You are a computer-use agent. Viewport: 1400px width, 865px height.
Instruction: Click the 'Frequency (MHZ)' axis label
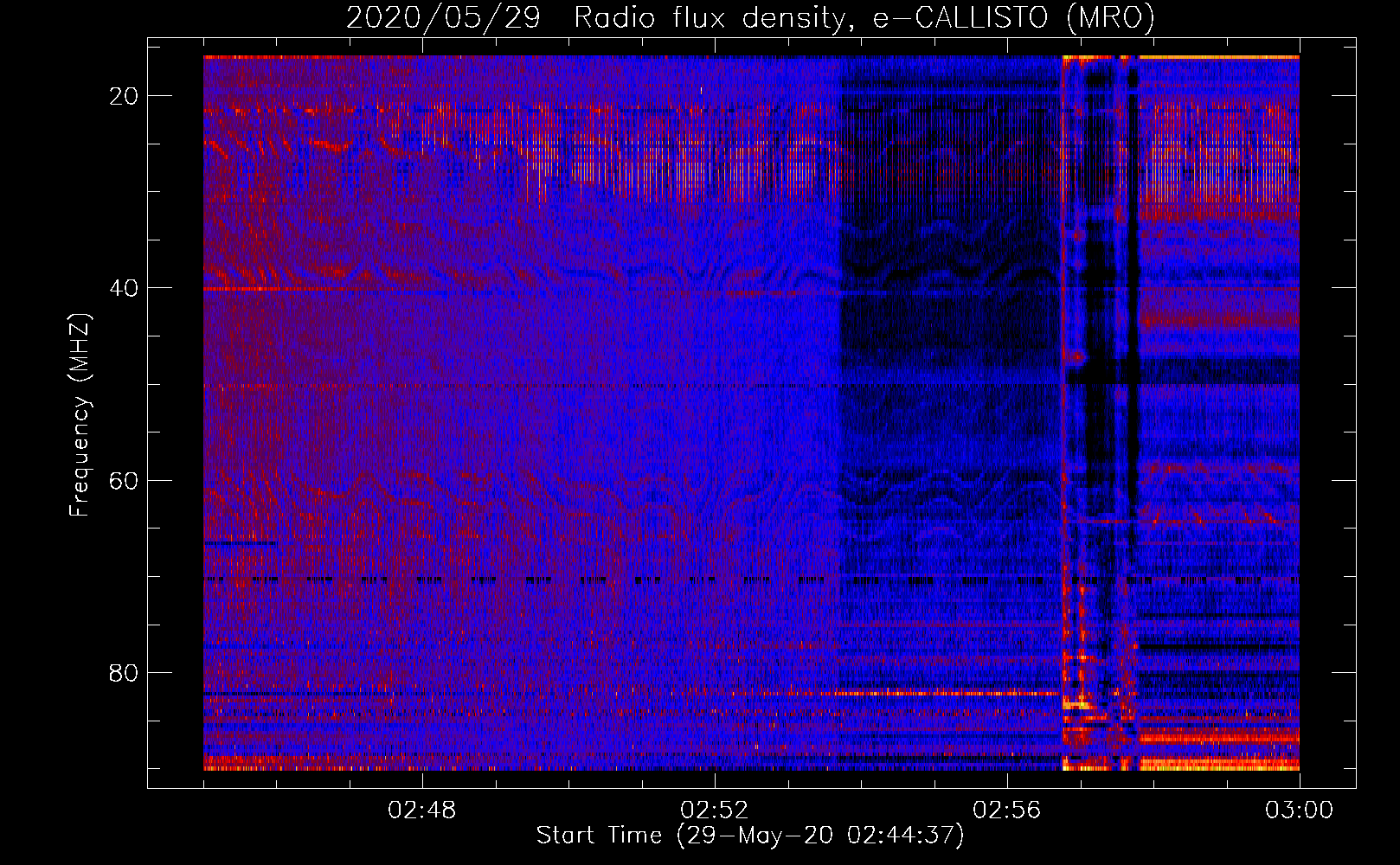[80, 415]
